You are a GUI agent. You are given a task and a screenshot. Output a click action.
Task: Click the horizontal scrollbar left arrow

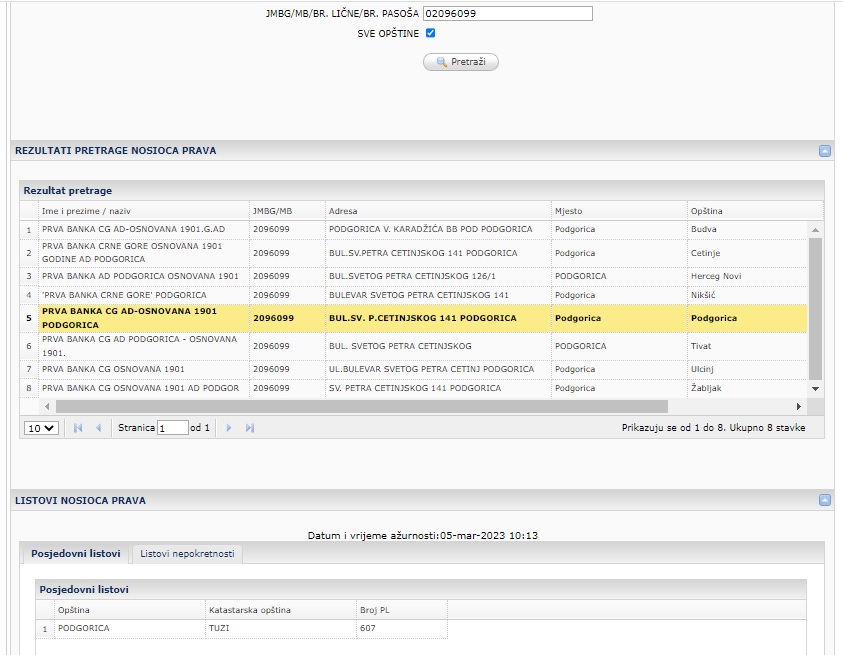(47, 407)
